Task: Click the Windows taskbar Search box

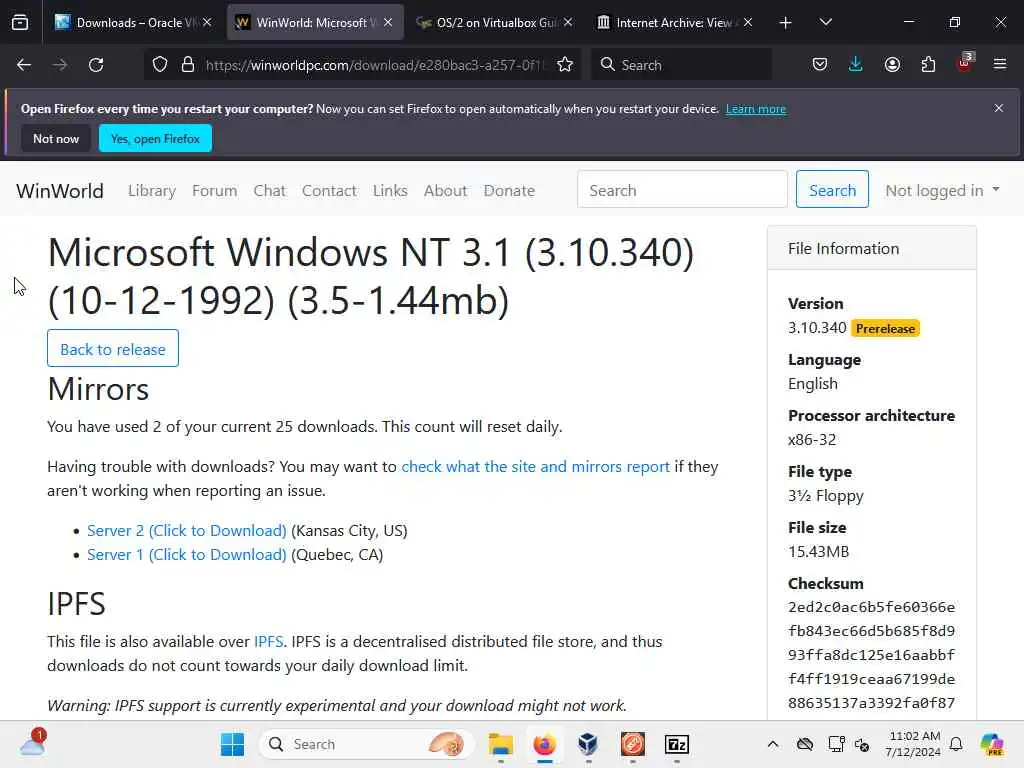Action: (366, 744)
